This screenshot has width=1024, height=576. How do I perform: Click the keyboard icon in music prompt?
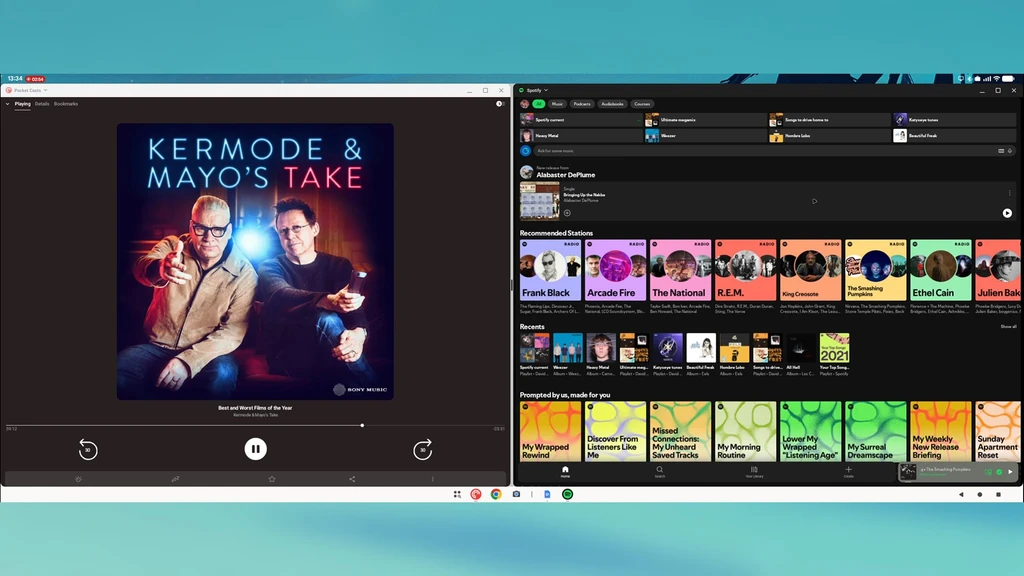tap(1000, 151)
